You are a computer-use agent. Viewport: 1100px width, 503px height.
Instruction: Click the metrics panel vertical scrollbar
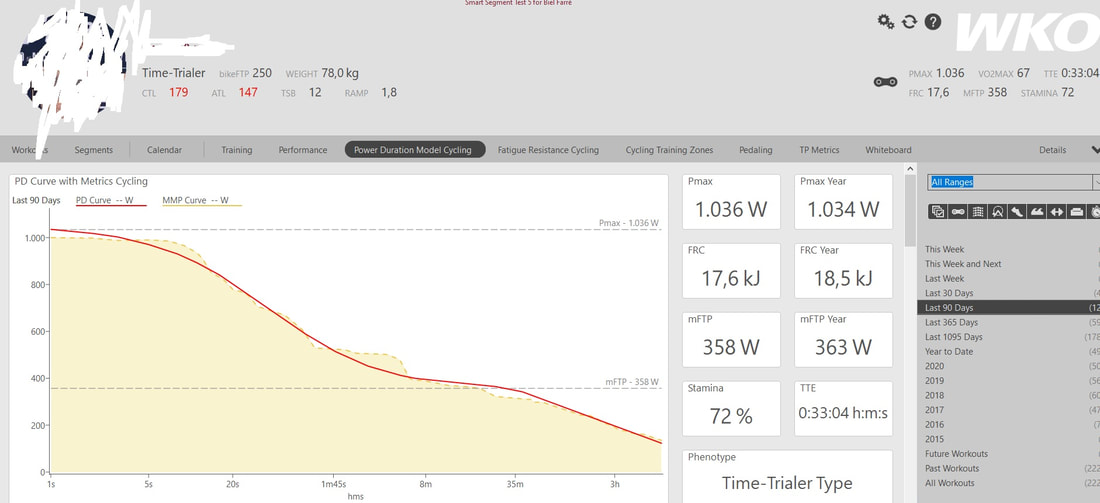(910, 210)
